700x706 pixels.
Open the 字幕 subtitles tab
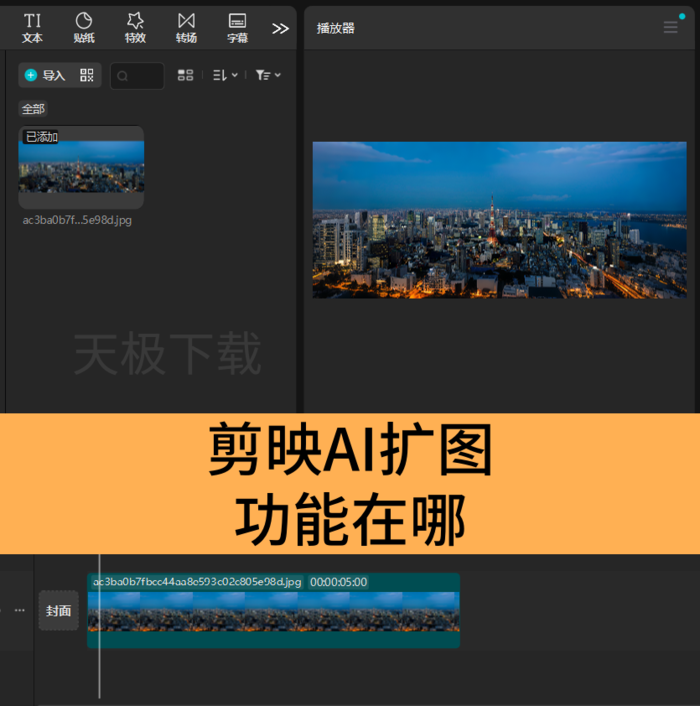pos(237,28)
